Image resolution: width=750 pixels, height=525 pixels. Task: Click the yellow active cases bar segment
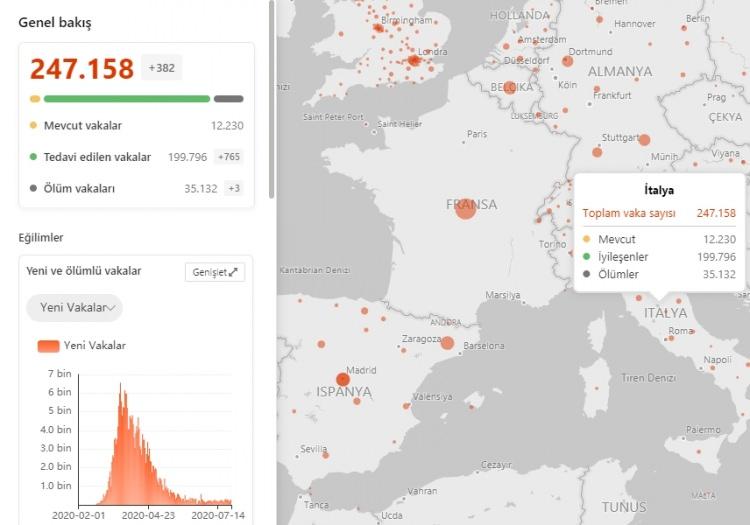(35, 99)
